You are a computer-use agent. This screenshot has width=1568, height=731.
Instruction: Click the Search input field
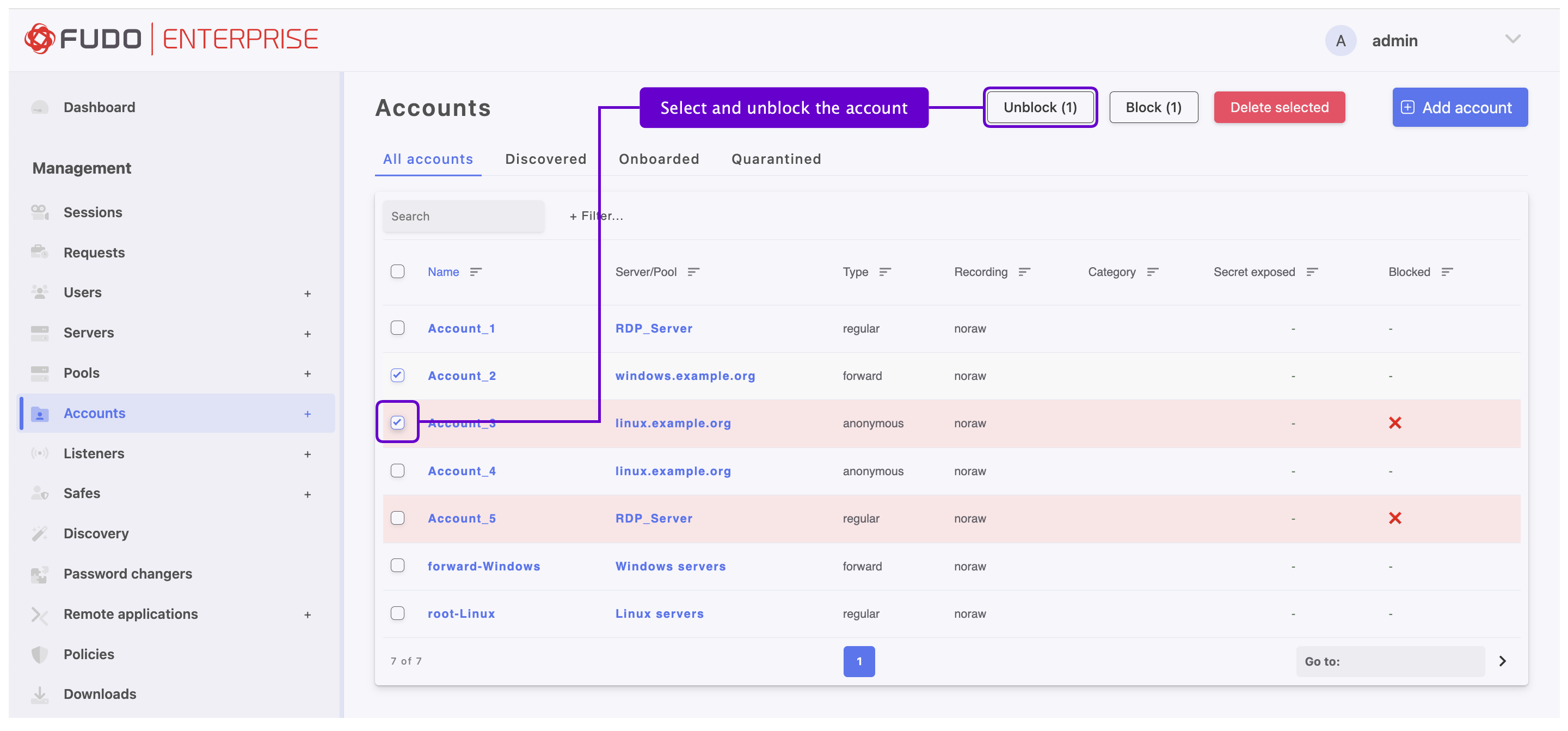click(463, 216)
